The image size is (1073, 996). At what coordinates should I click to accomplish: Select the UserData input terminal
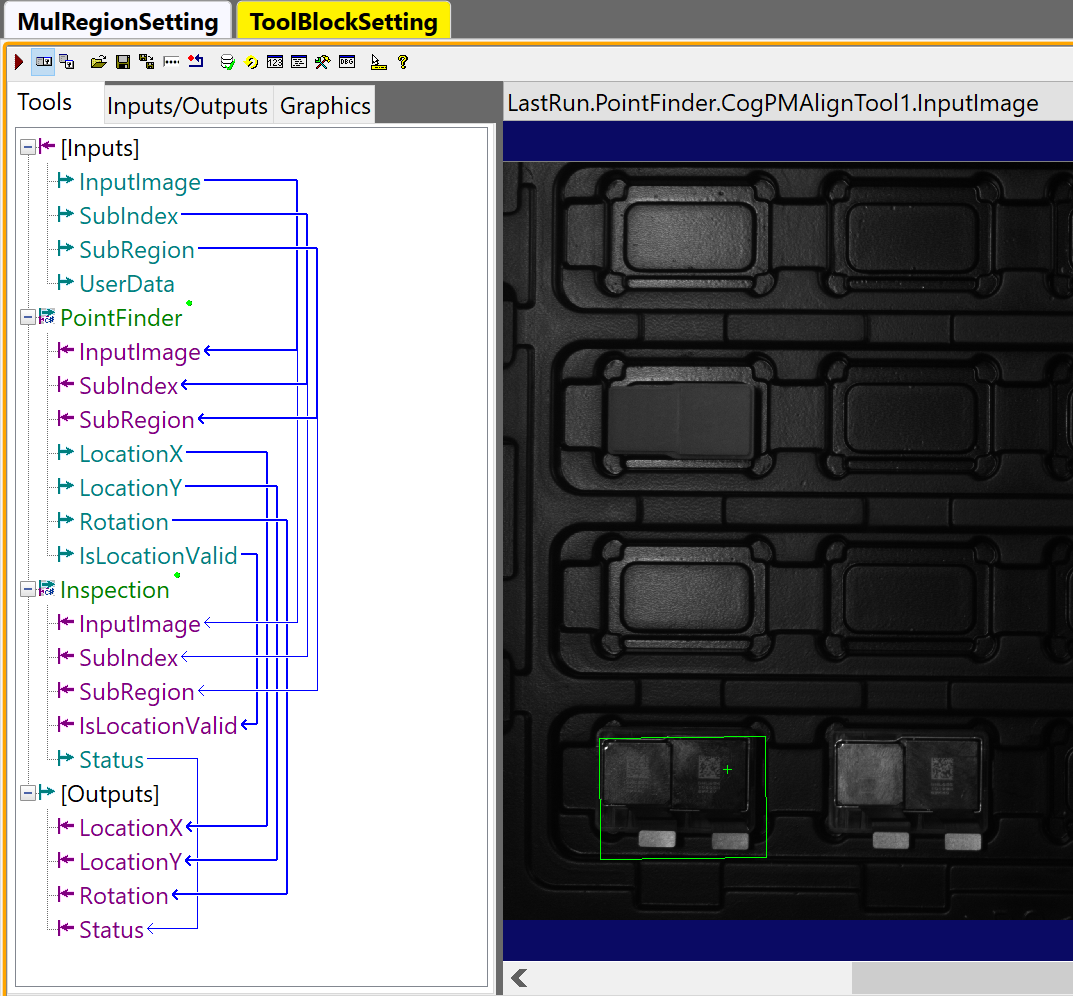point(126,284)
